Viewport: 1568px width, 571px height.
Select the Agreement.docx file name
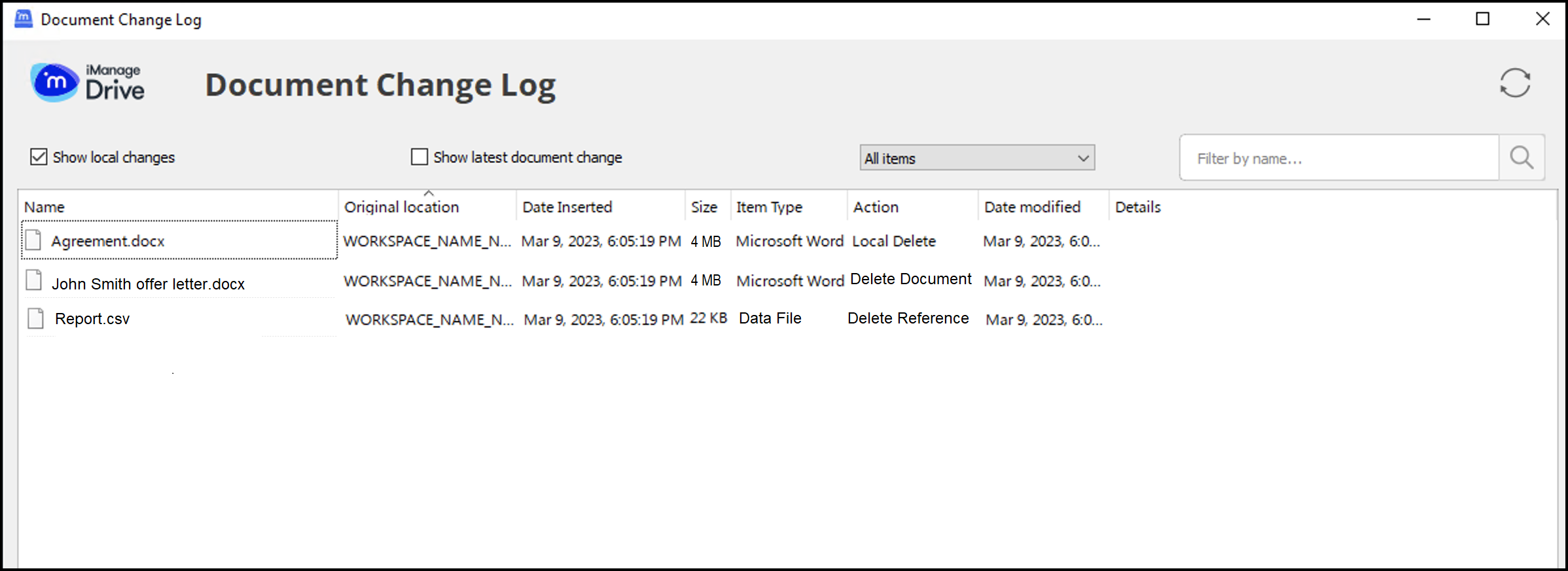tap(108, 241)
